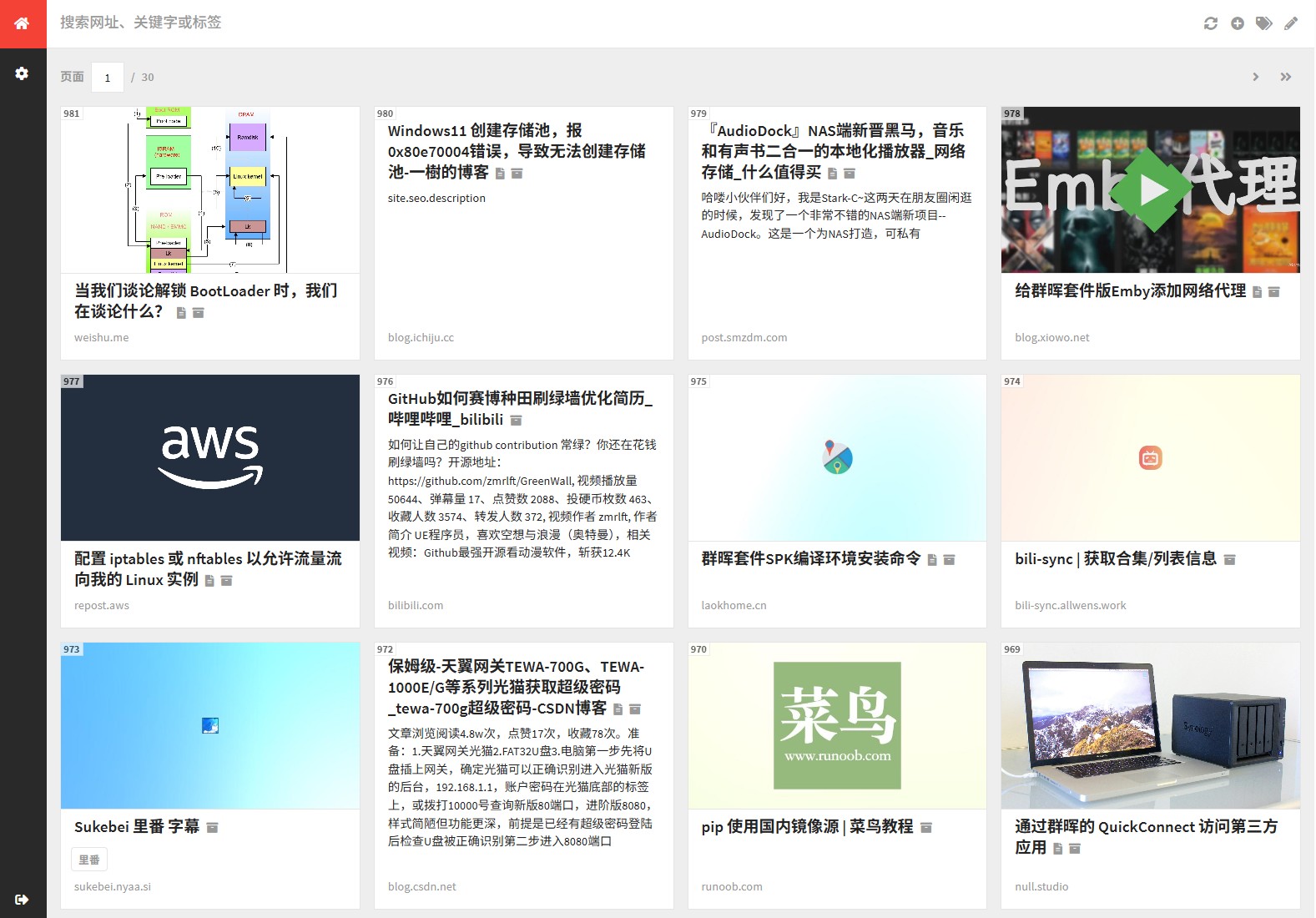
Task: Click the weishu.me domain text
Action: [x=102, y=338]
